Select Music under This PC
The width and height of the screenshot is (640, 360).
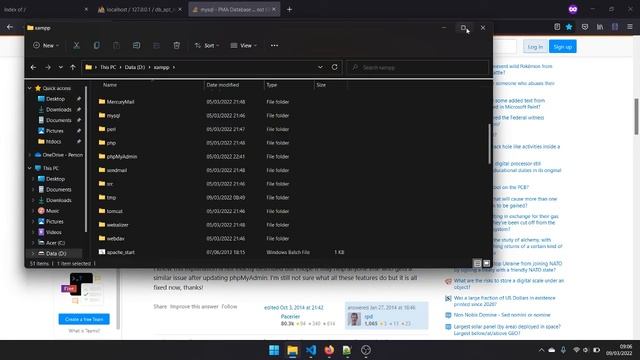pyautogui.click(x=52, y=211)
